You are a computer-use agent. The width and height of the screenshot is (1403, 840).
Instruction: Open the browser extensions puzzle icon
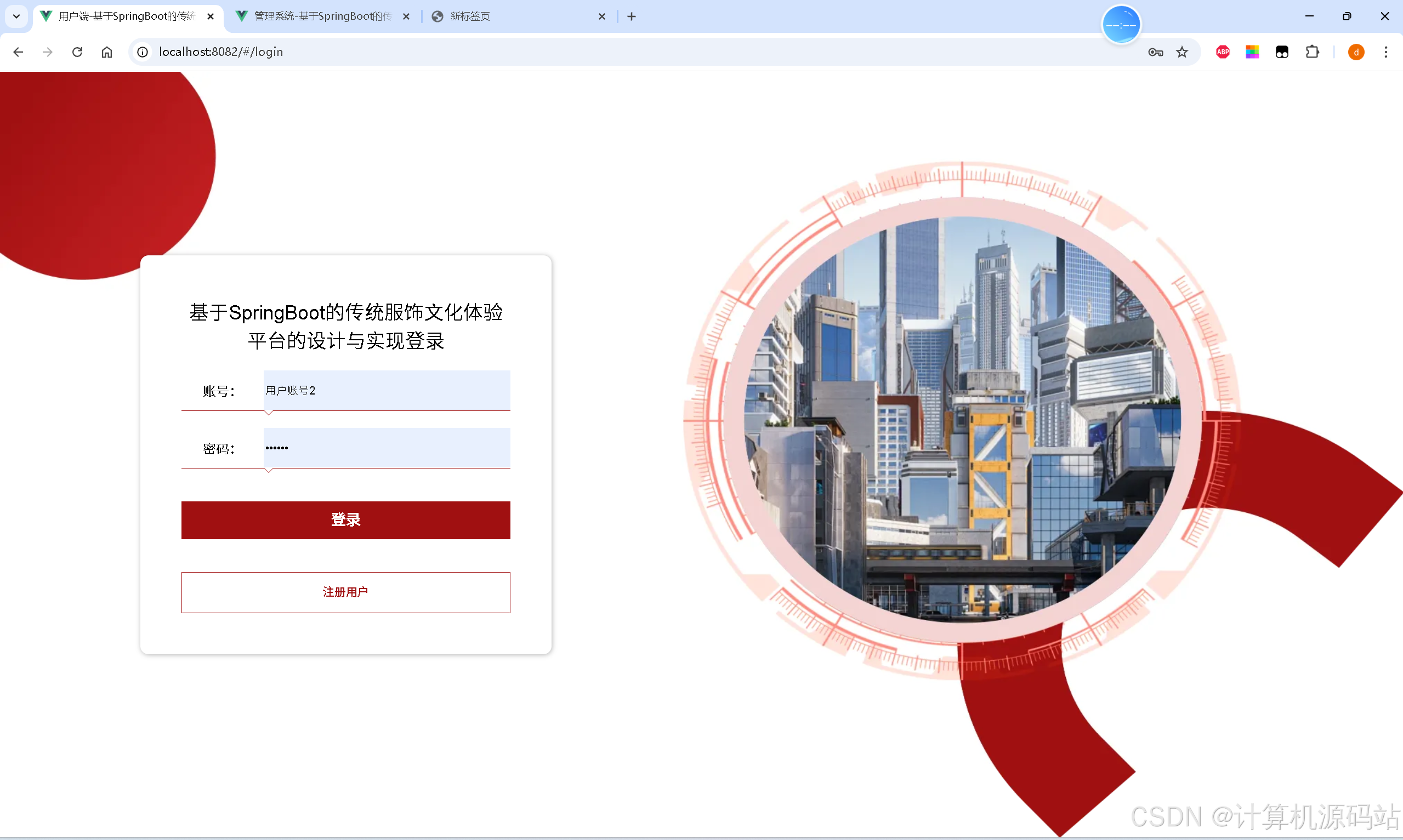point(1312,52)
